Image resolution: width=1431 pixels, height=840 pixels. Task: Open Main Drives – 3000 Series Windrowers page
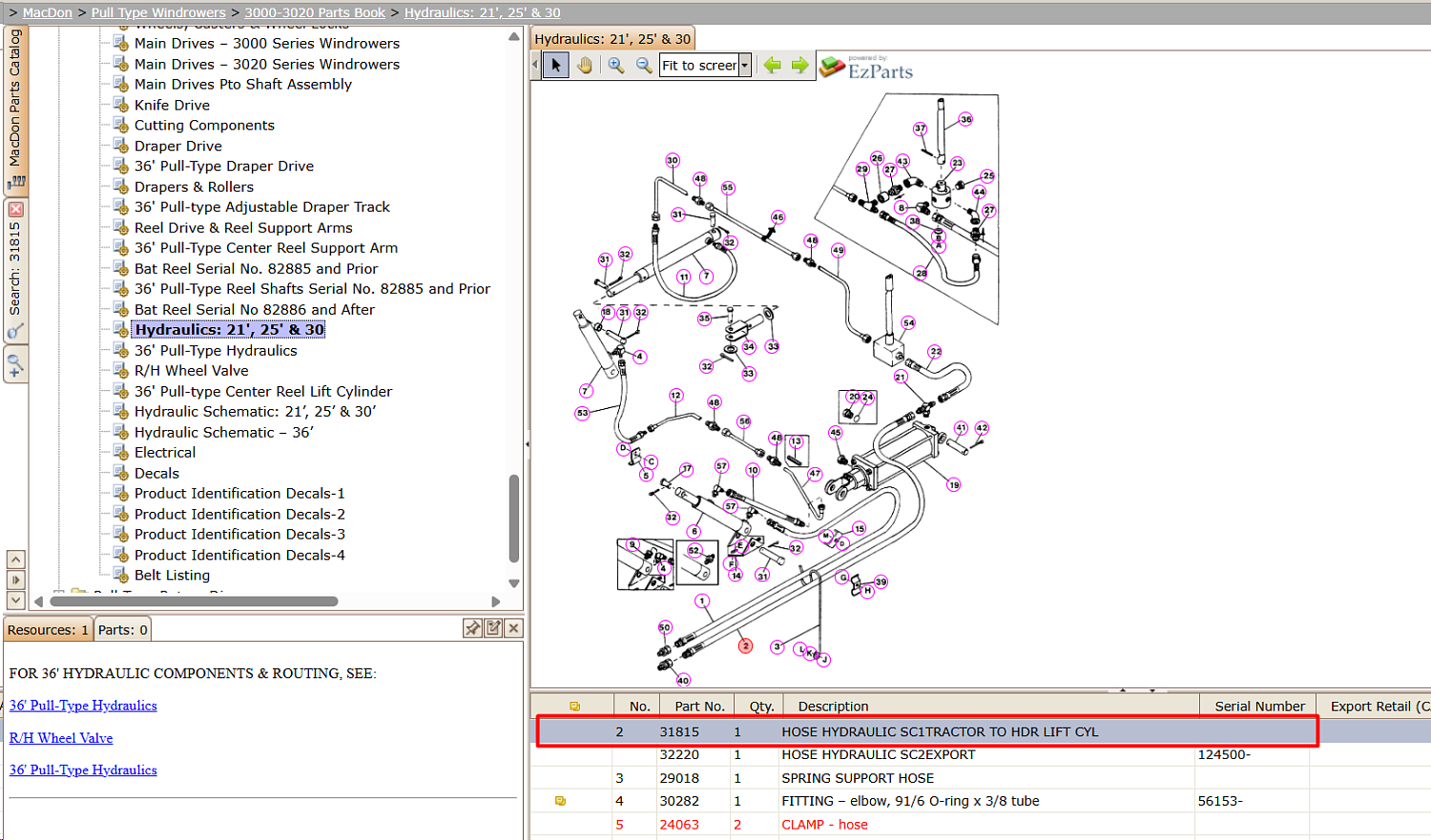click(x=267, y=44)
